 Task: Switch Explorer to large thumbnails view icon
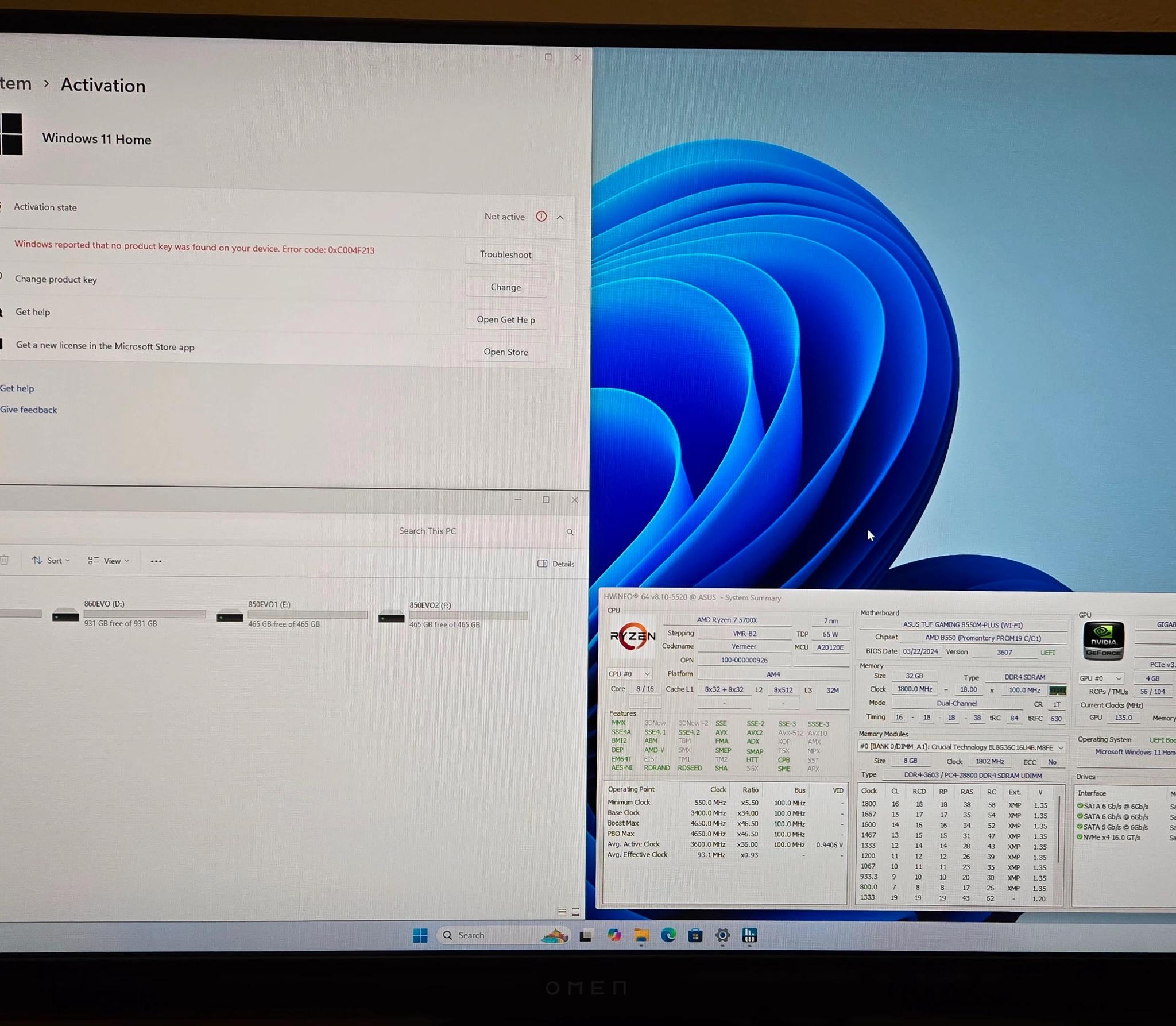point(575,912)
